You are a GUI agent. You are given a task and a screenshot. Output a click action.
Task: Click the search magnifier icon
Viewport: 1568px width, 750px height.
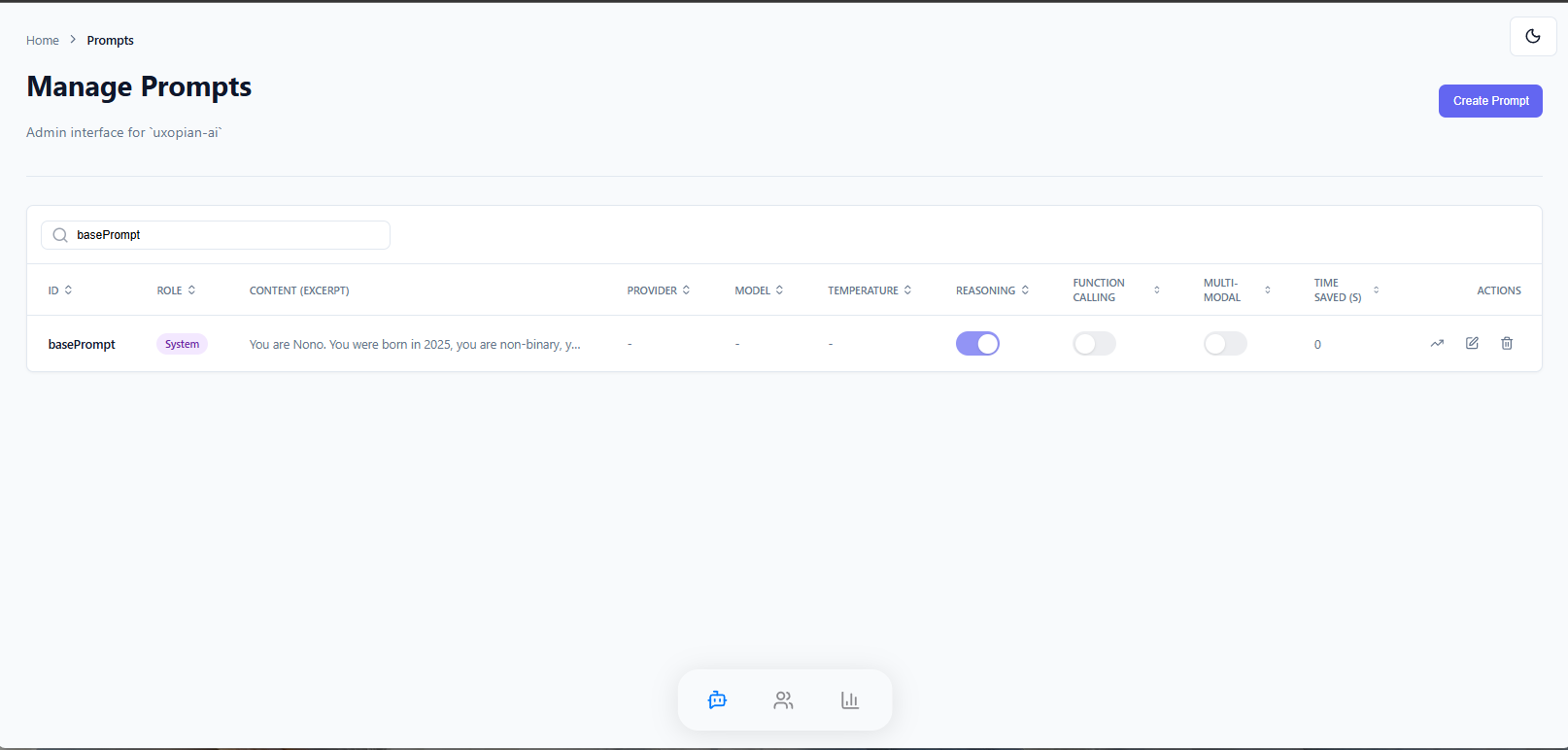60,235
